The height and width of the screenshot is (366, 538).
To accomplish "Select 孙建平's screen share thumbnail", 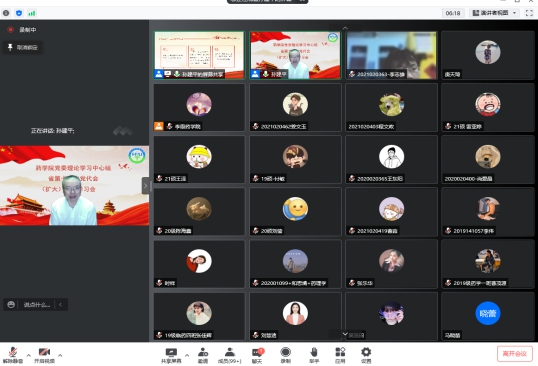I will click(x=199, y=55).
